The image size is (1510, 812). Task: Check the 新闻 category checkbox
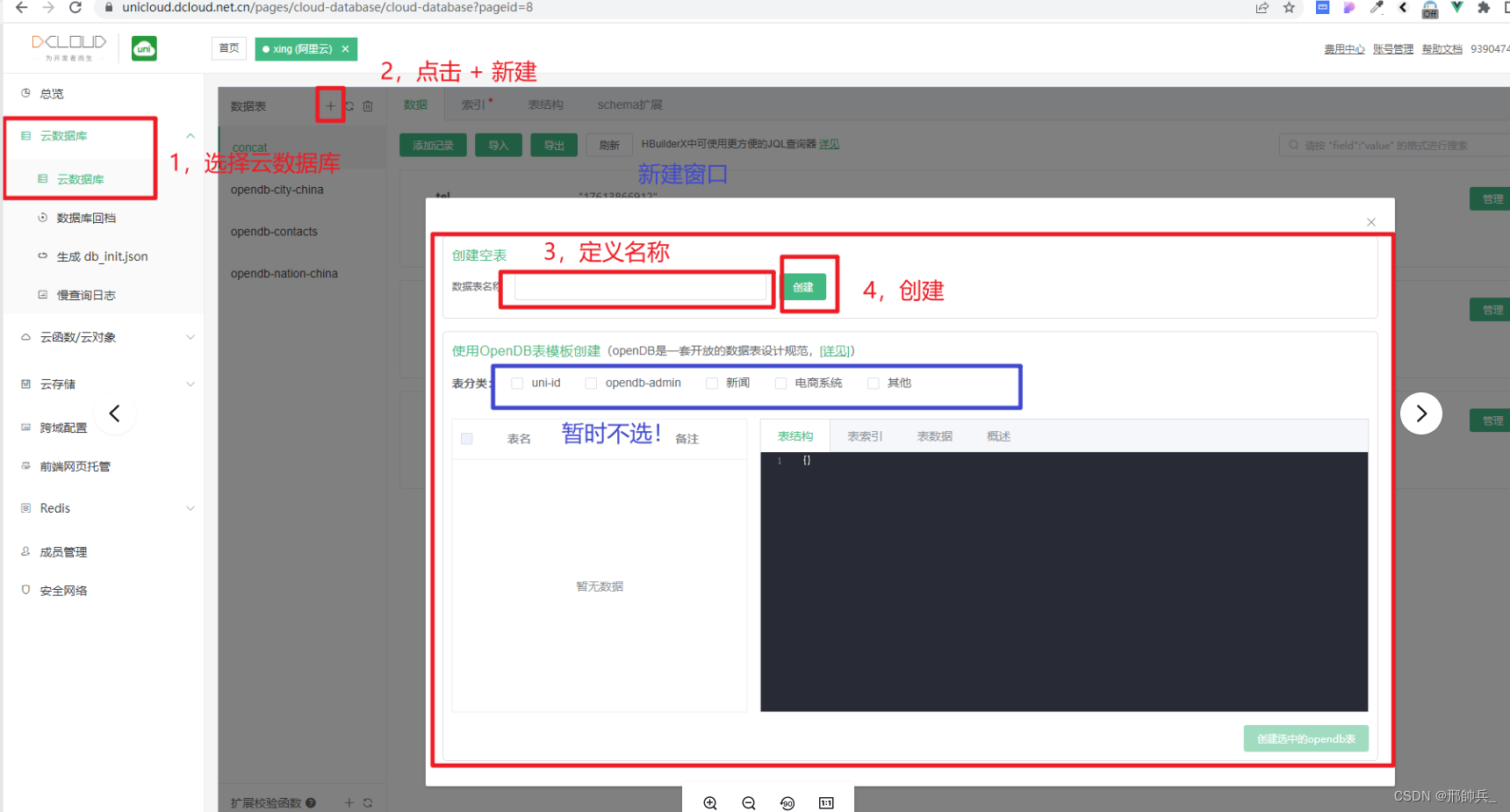pos(712,384)
